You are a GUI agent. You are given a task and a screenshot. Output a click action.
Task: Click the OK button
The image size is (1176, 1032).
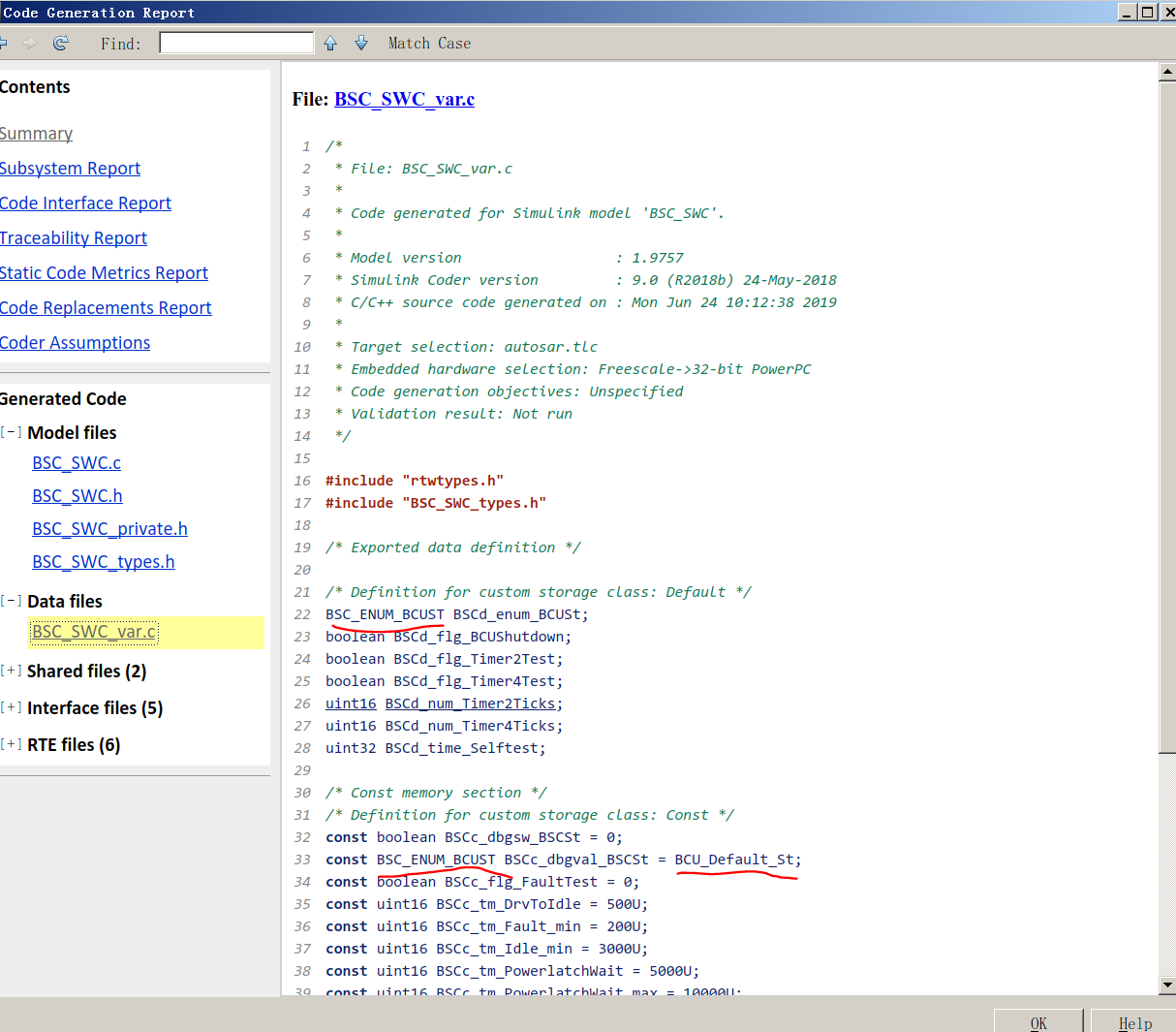pos(1038,1022)
